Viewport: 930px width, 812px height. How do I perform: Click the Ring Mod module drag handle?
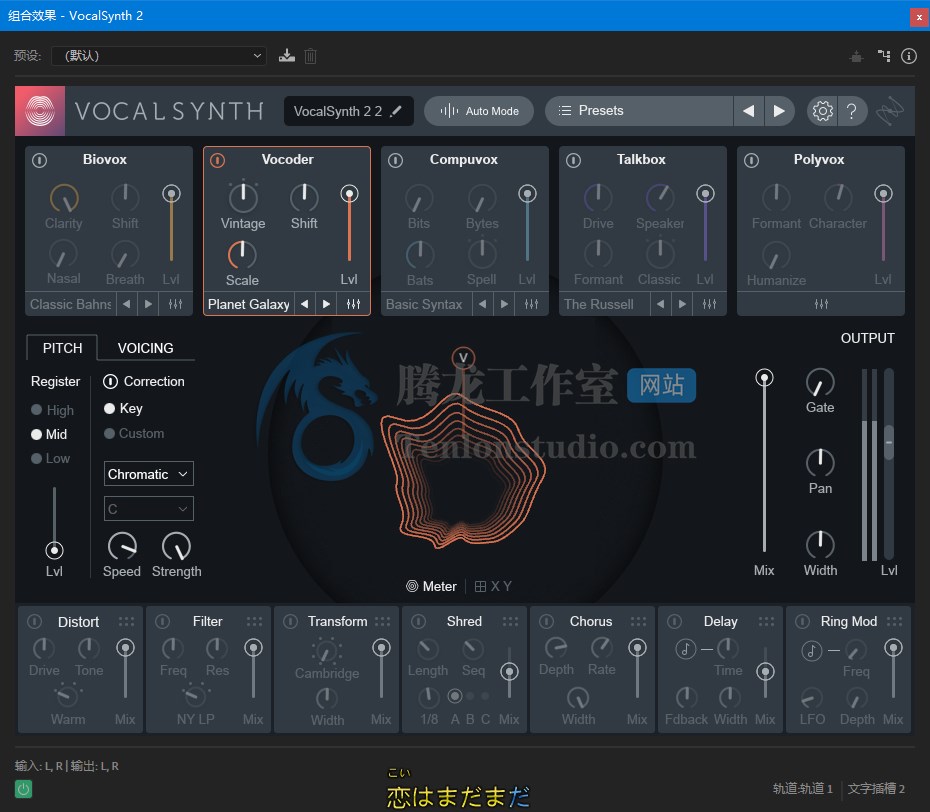coord(894,622)
